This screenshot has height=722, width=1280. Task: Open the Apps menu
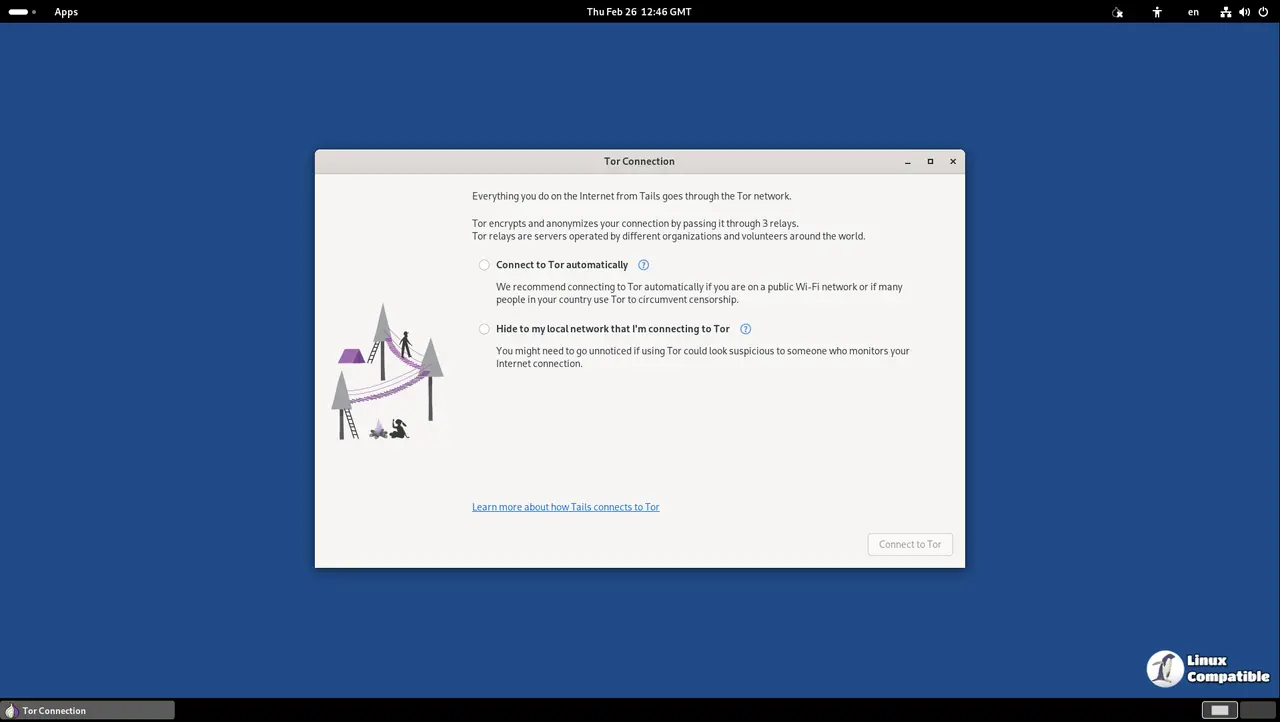(66, 12)
